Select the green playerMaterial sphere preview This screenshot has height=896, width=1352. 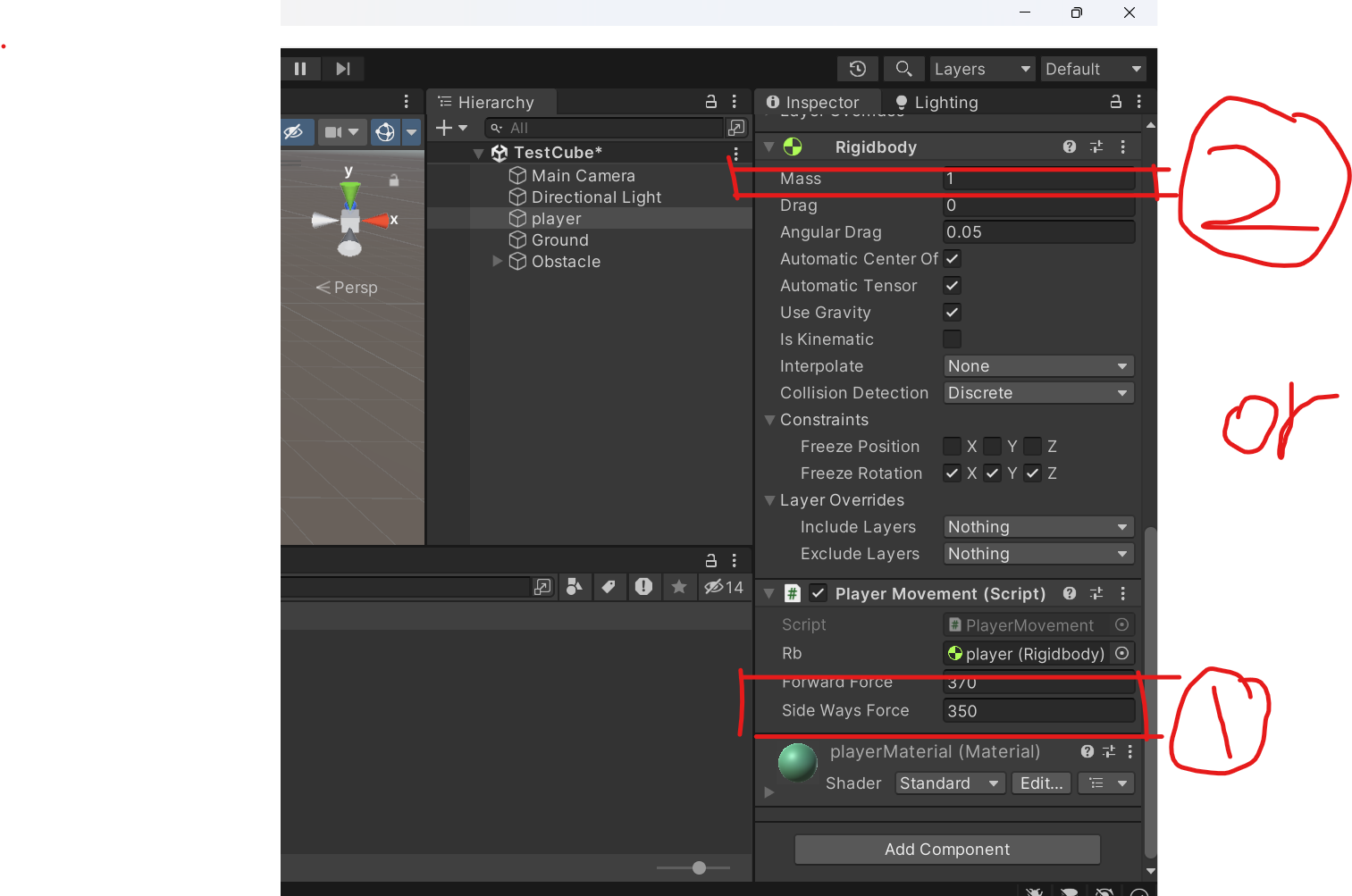pos(796,763)
